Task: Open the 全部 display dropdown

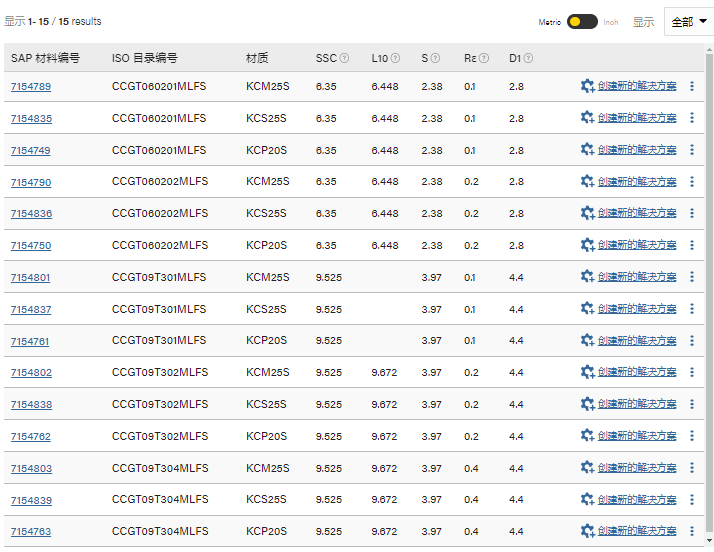Action: point(688,22)
